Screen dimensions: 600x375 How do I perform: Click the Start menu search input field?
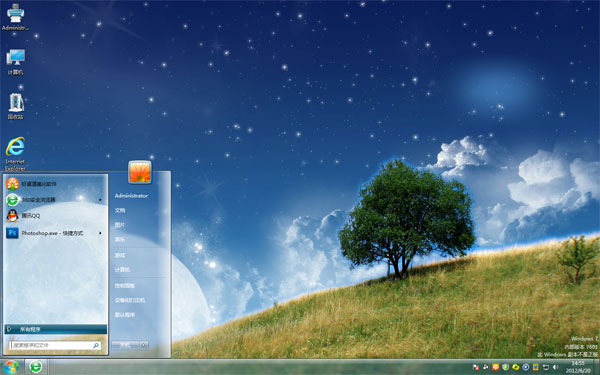pos(55,346)
